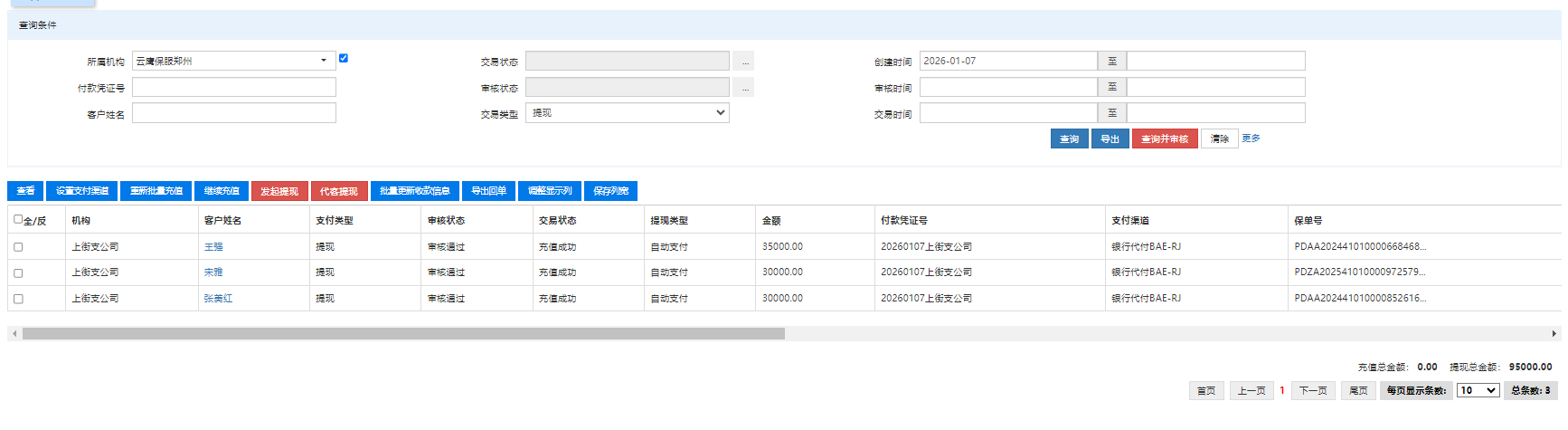Click the 创建时间 start date field
The height and width of the screenshot is (430, 1568).
tap(1008, 61)
